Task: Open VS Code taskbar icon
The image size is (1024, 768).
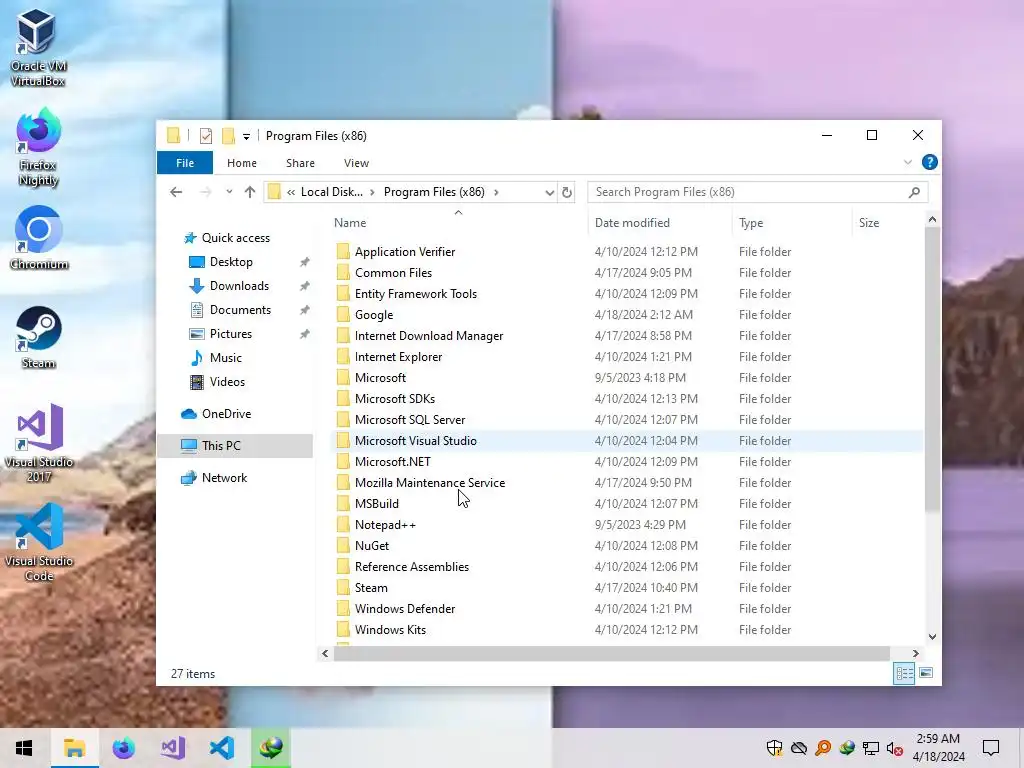Action: click(x=222, y=748)
